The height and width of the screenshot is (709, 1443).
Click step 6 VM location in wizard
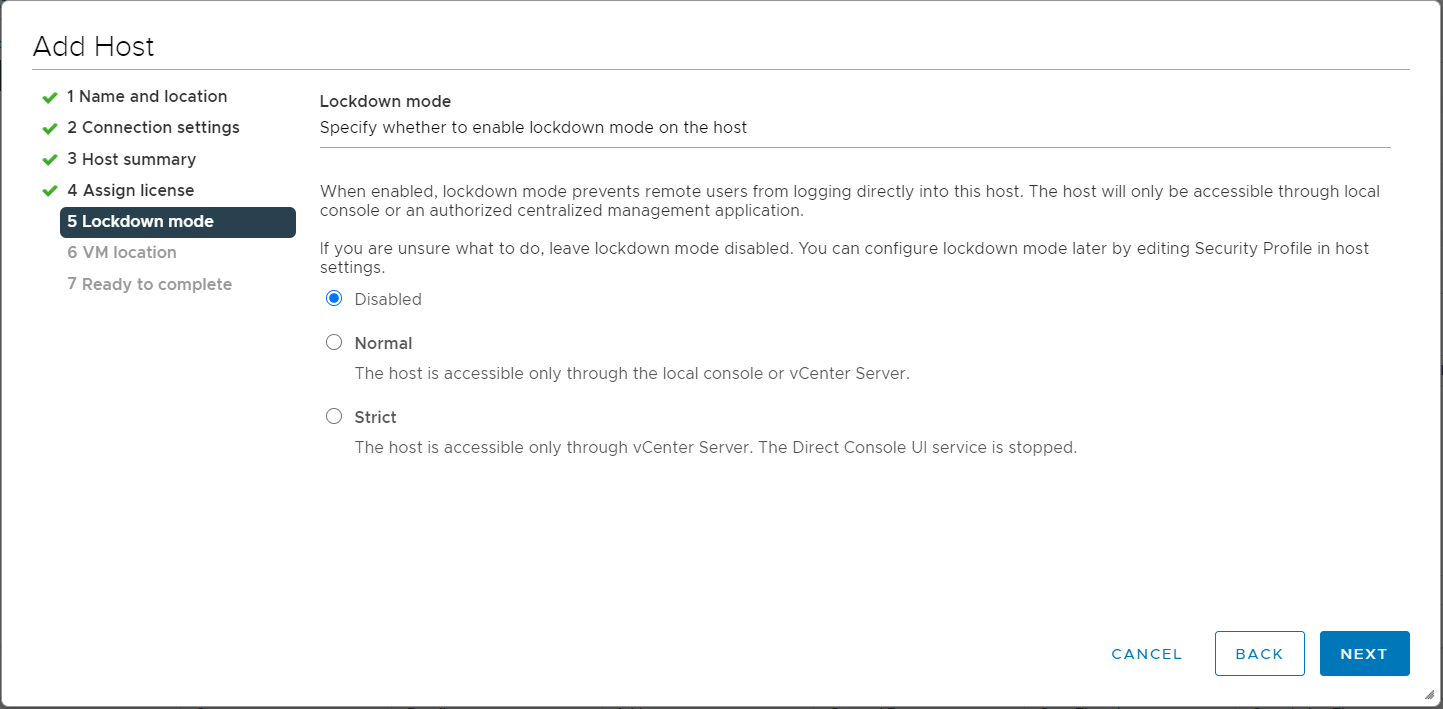pos(122,253)
